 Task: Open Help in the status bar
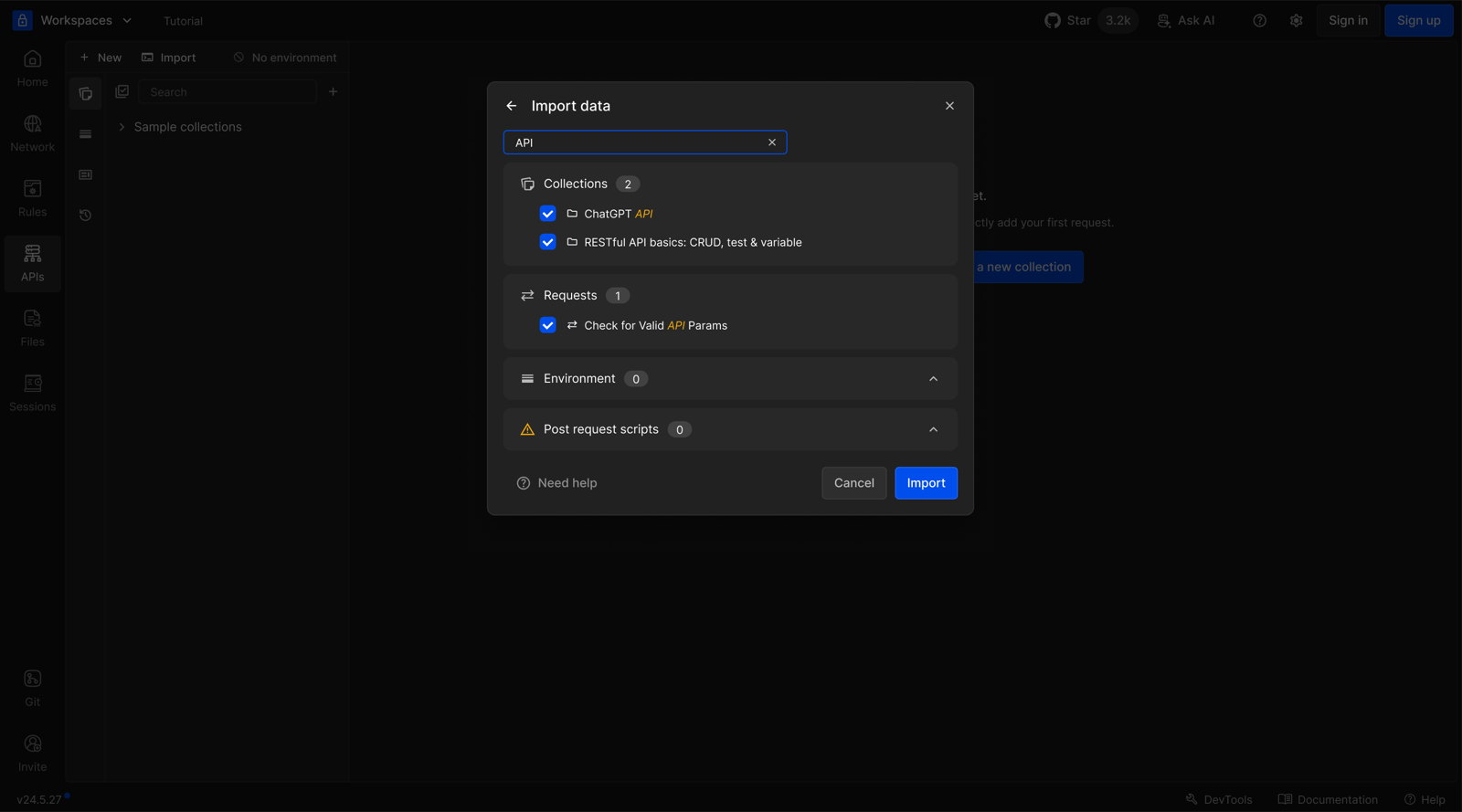(1425, 799)
